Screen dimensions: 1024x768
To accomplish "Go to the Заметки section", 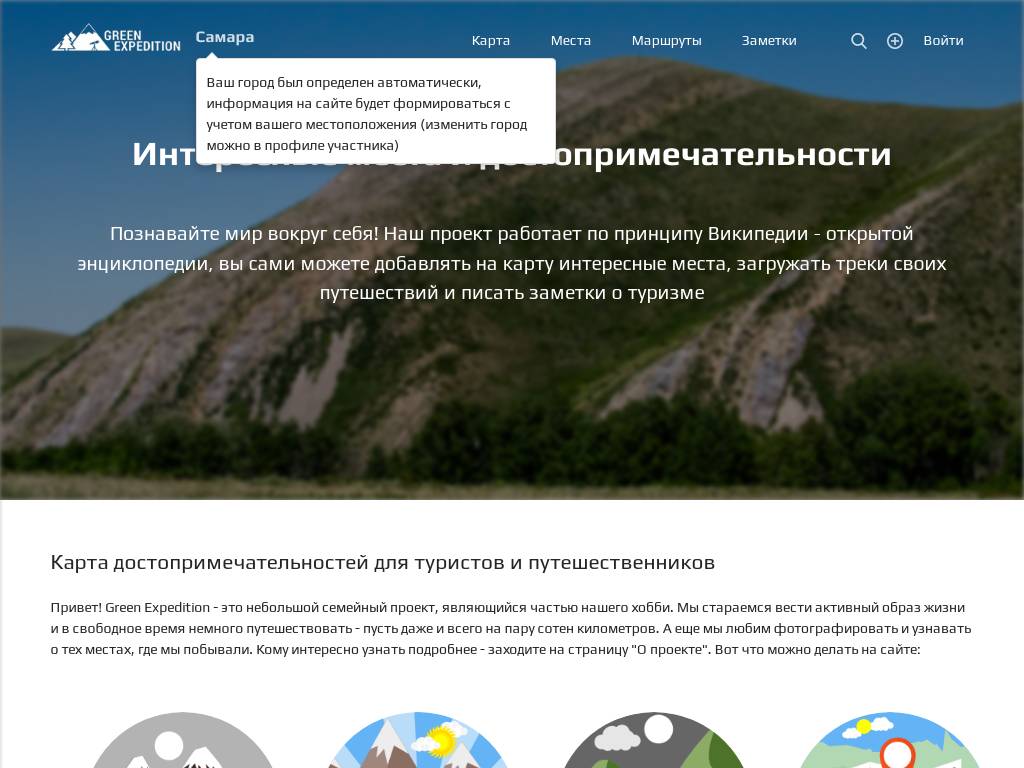I will pos(768,41).
